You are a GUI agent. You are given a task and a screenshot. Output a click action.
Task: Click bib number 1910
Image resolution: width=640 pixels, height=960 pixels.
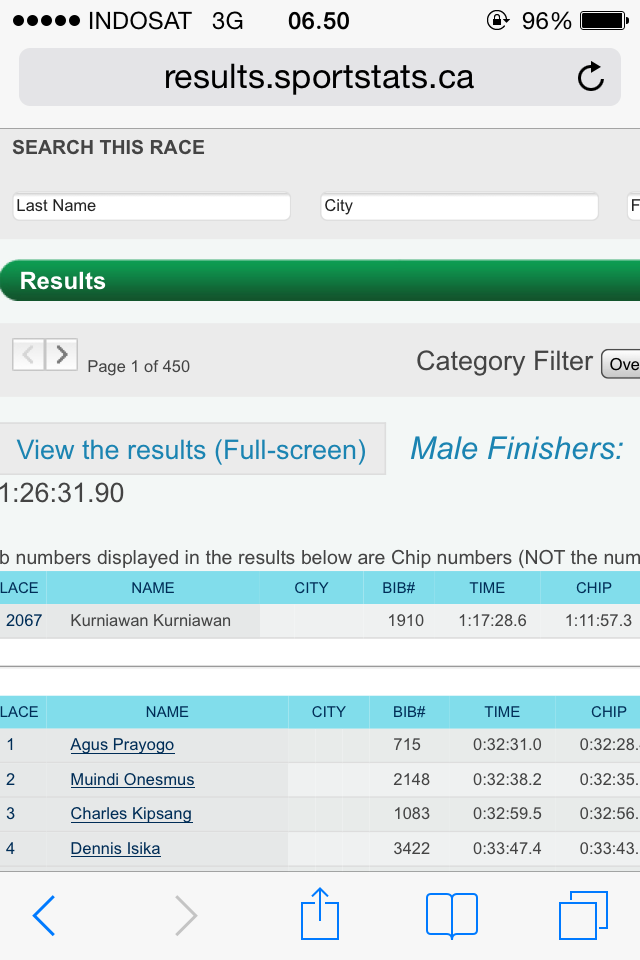click(x=405, y=620)
